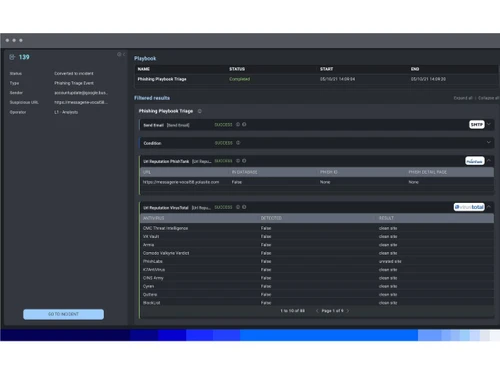Click the VirusTotal logo badge

[469, 207]
